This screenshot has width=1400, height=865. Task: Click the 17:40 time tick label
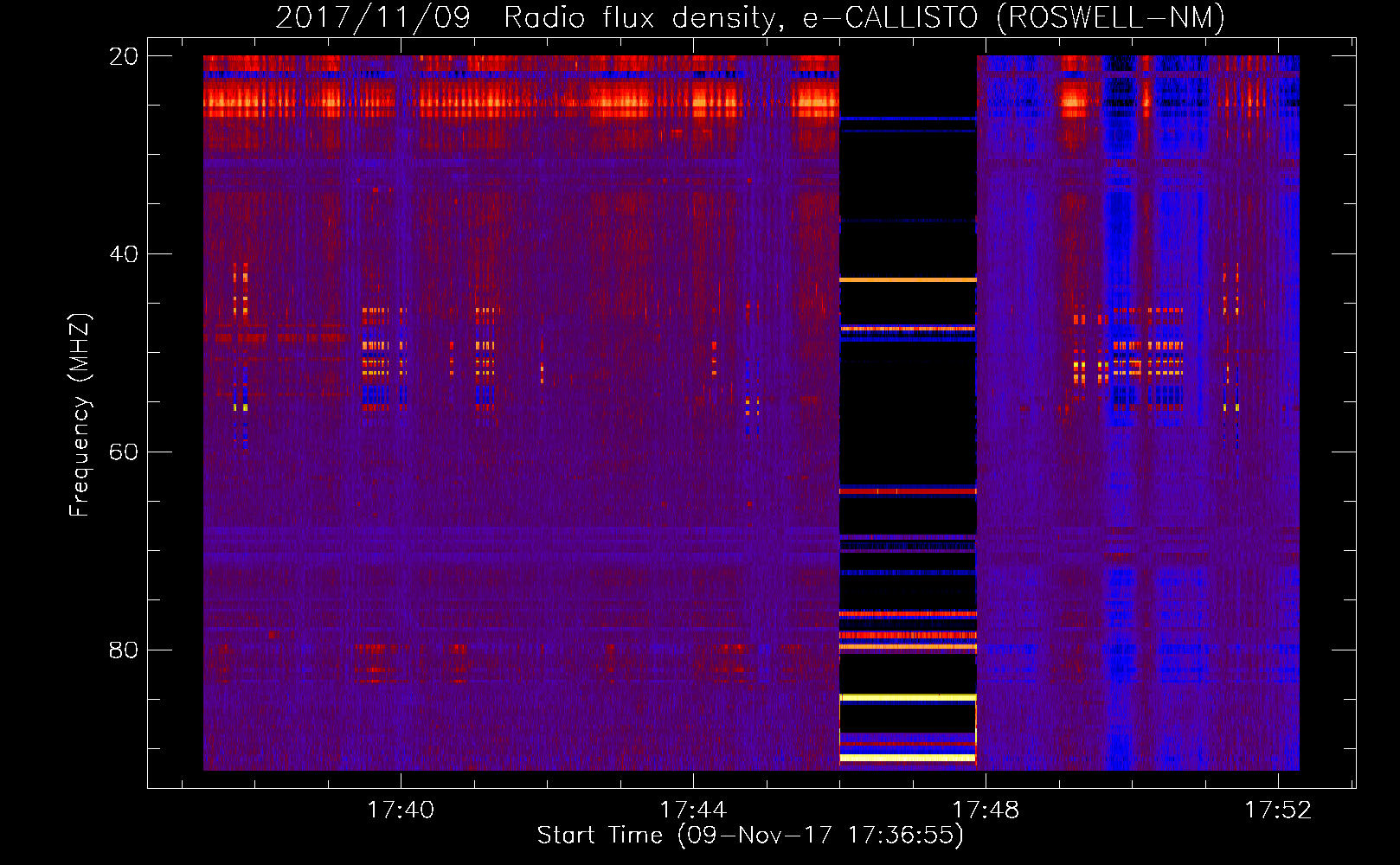point(401,810)
